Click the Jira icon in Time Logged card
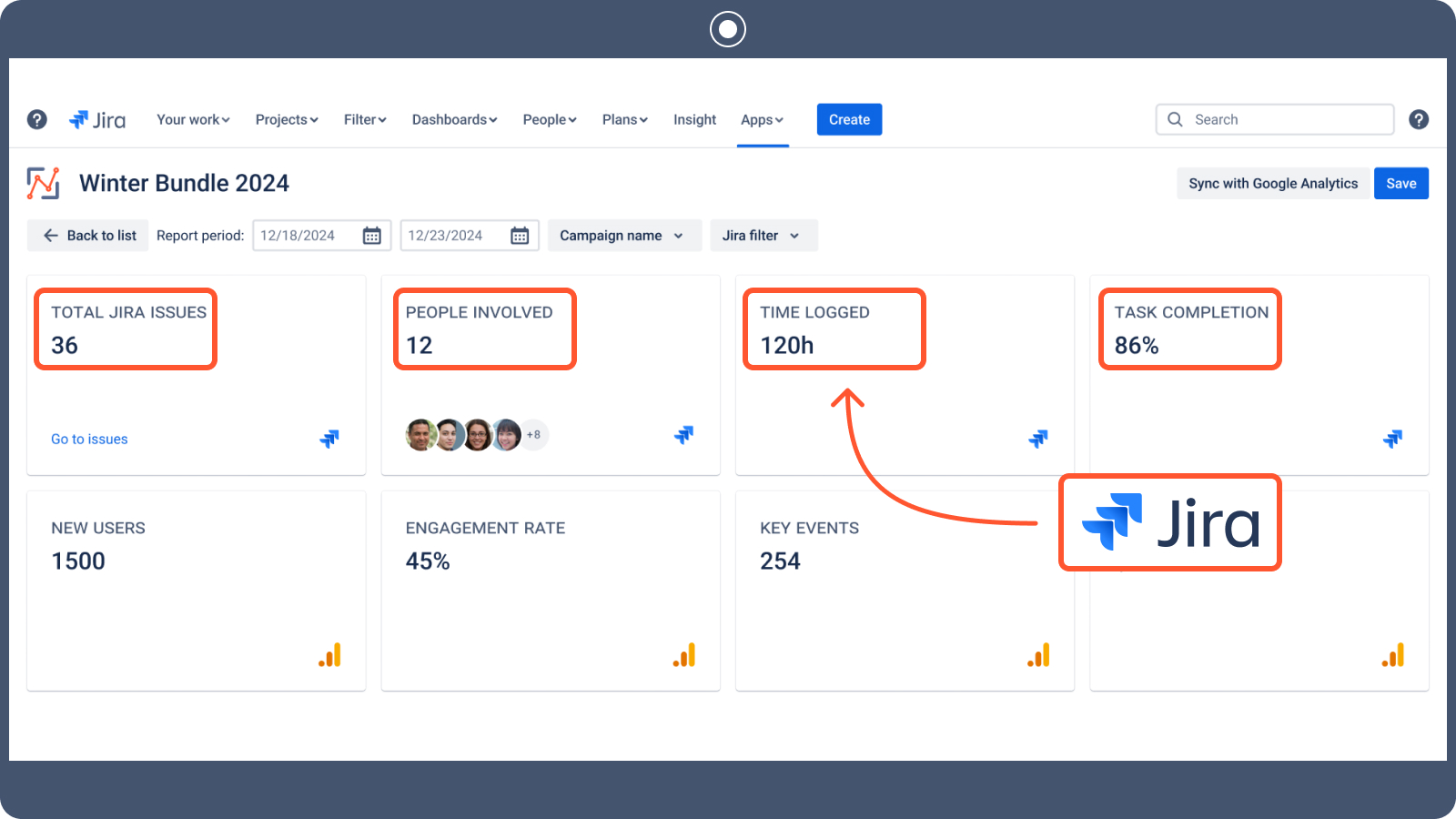 coord(1038,439)
